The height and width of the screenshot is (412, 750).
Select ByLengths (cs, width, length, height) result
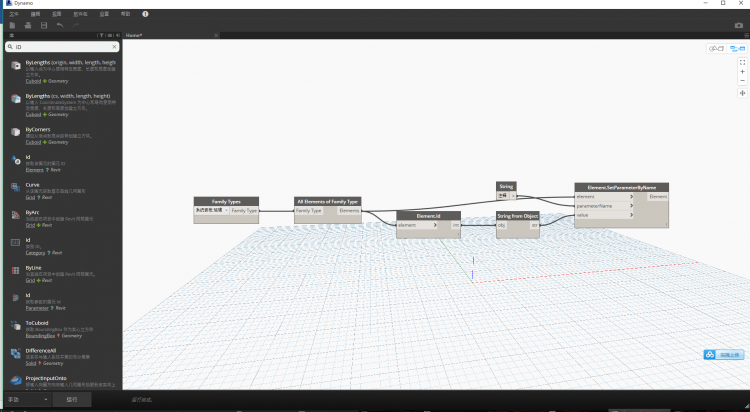tap(63, 105)
